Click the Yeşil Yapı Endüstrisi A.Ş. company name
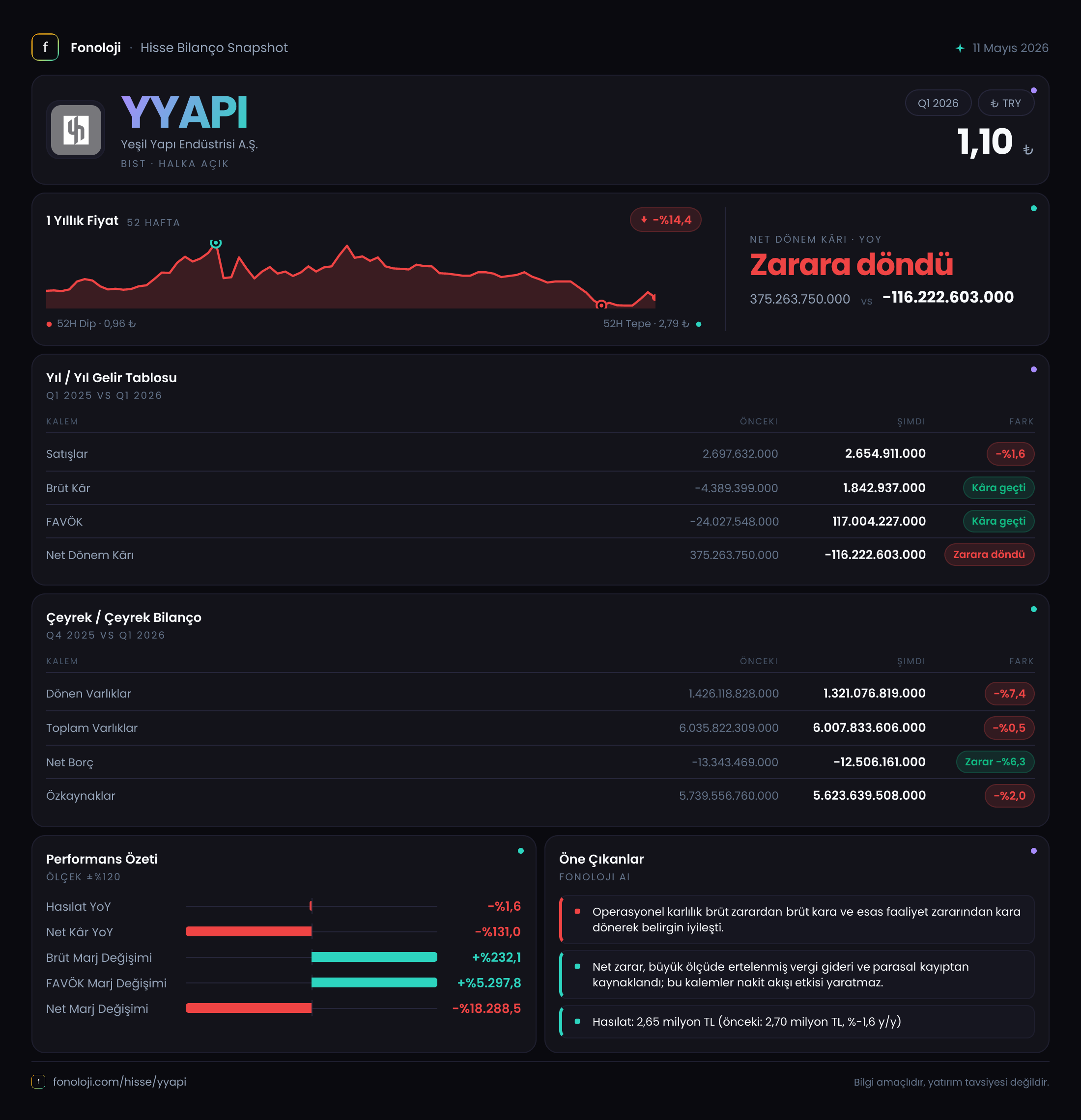 tap(189, 144)
